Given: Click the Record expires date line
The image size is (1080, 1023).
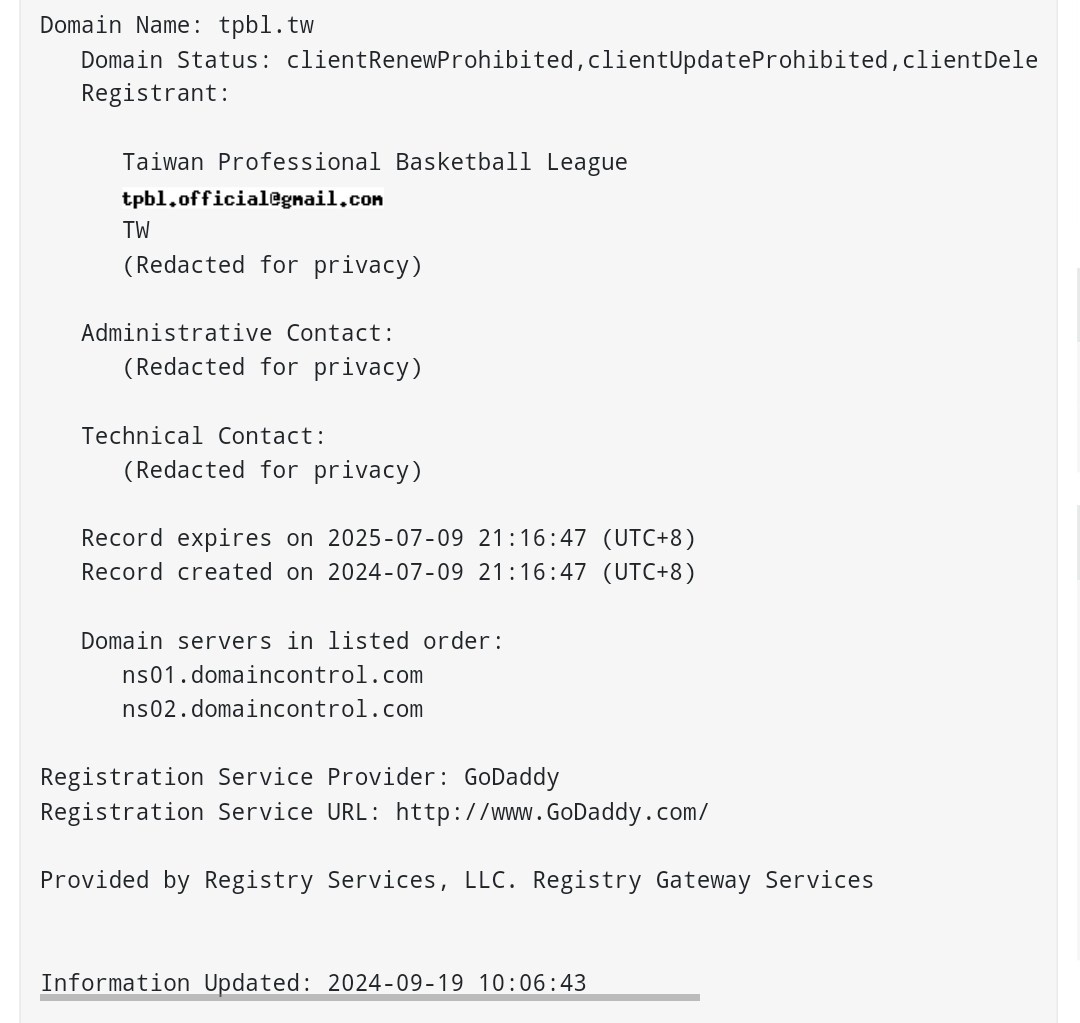Looking at the screenshot, I should coord(388,538).
